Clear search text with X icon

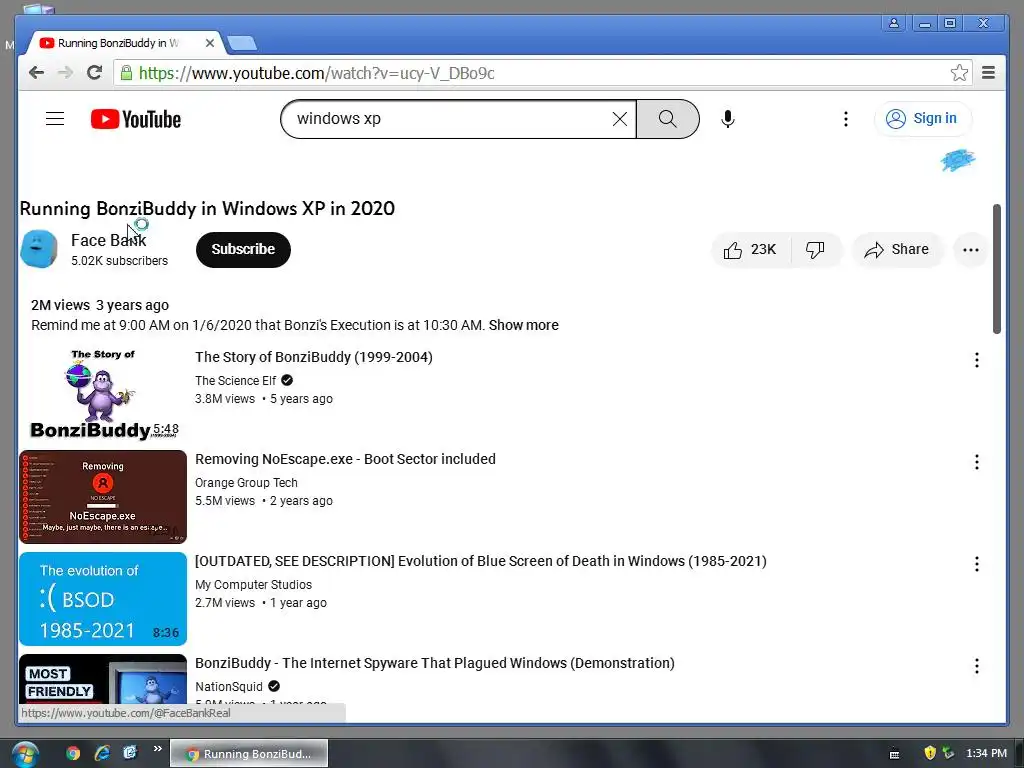pyautogui.click(x=620, y=119)
